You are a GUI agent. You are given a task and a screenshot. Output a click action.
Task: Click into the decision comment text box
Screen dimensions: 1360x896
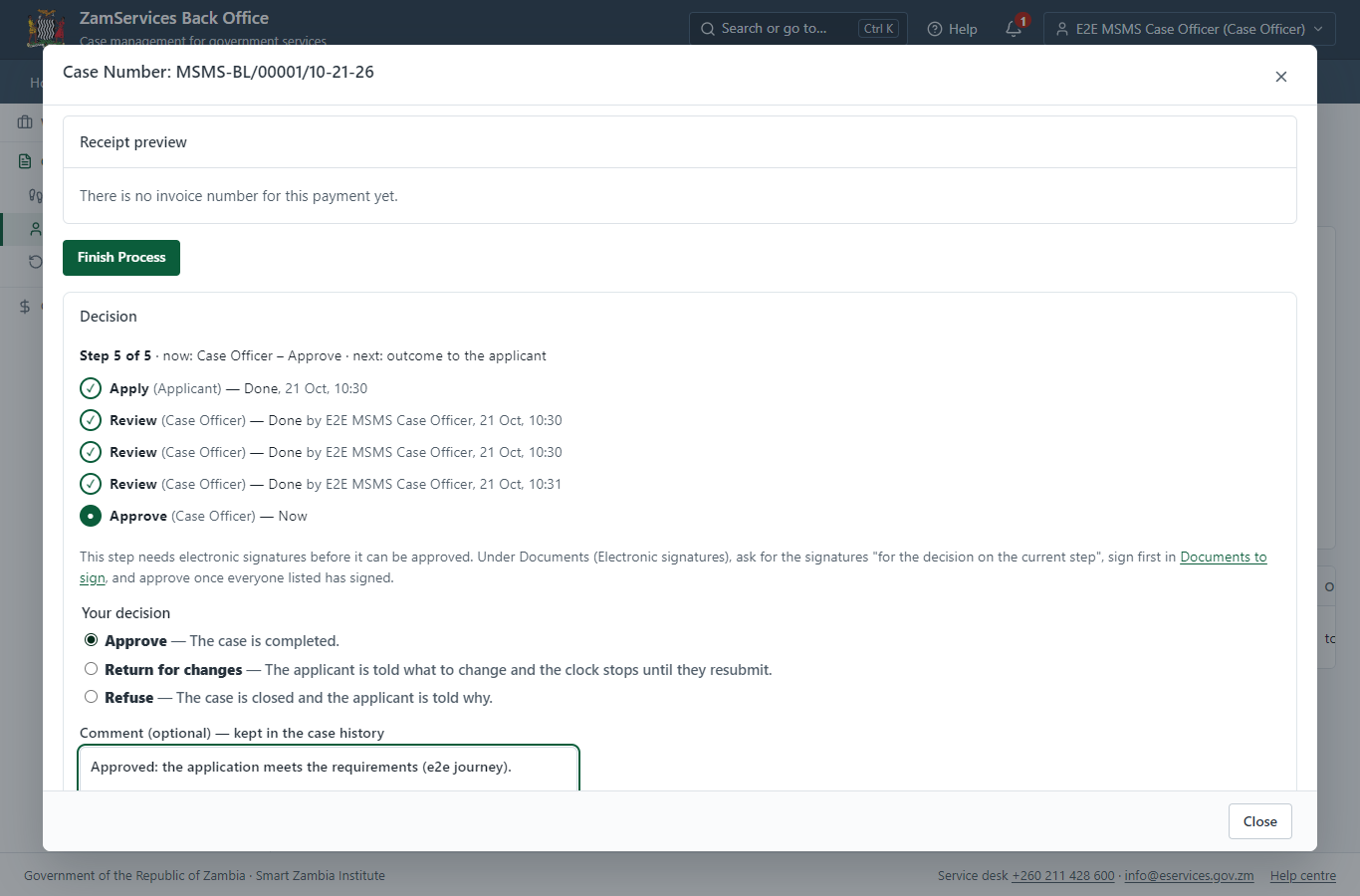[329, 769]
